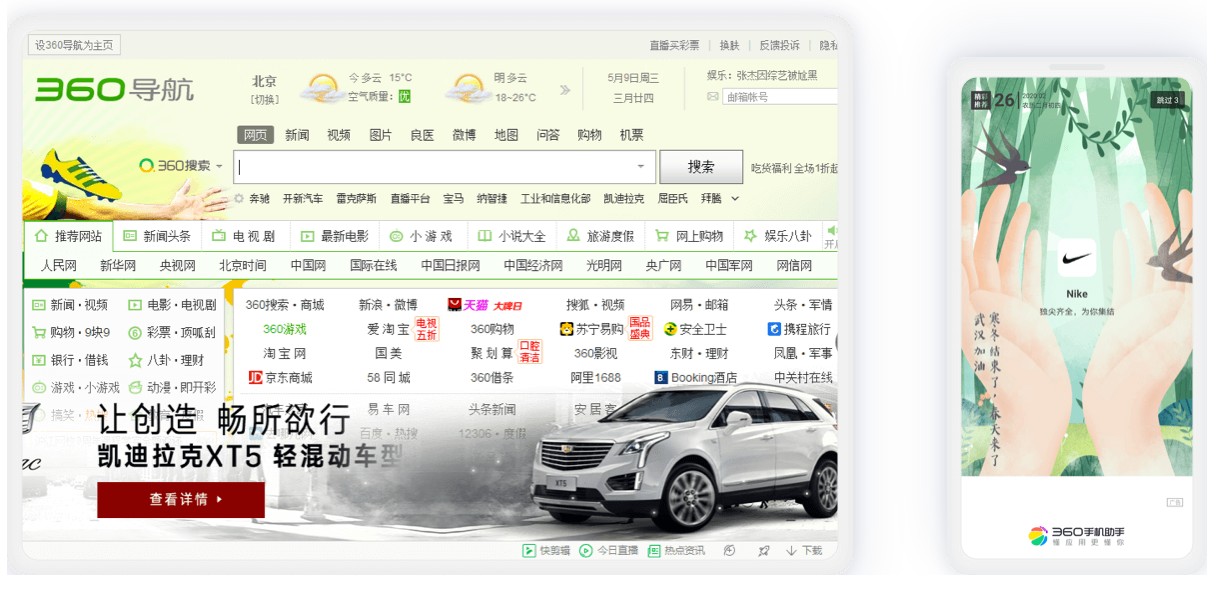Open 下载 downloads in the status bar
1220x590 pixels.
click(804, 550)
